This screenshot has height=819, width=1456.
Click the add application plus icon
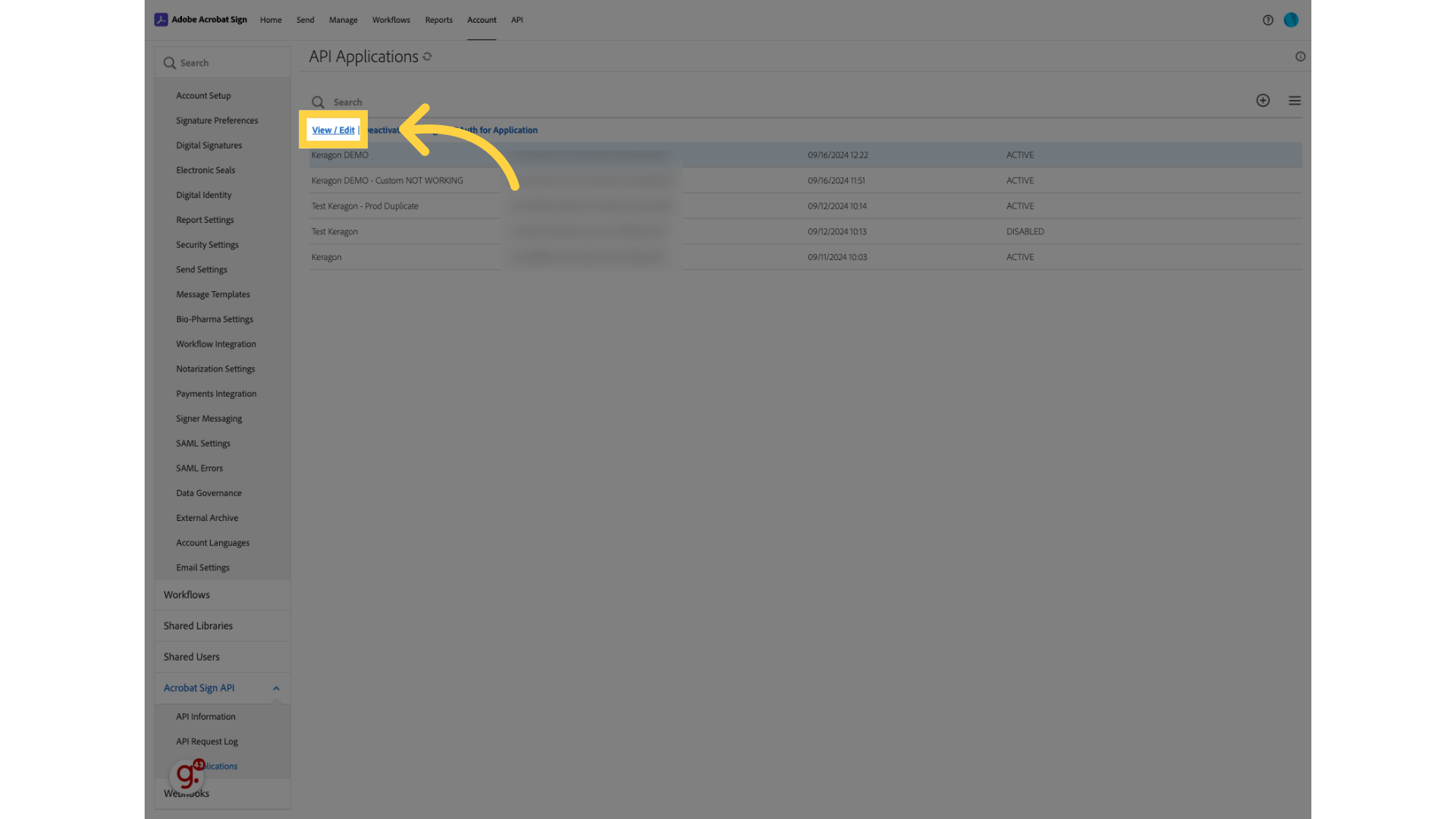point(1263,100)
